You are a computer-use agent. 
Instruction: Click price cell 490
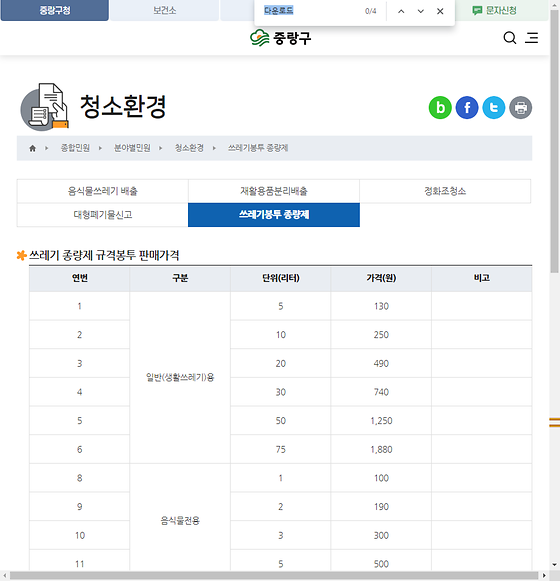pos(381,364)
